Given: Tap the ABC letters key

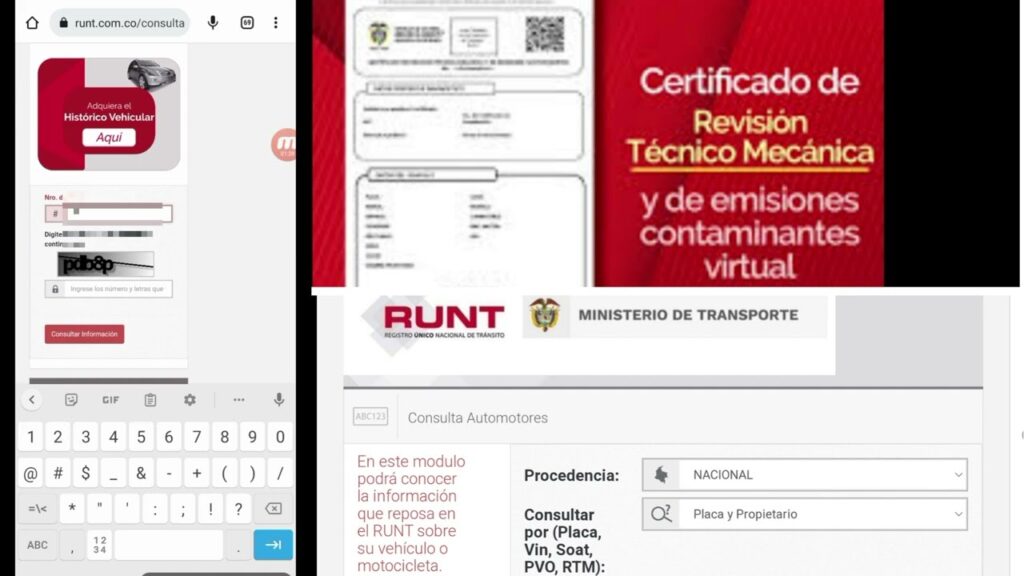Looking at the screenshot, I should 37,545.
